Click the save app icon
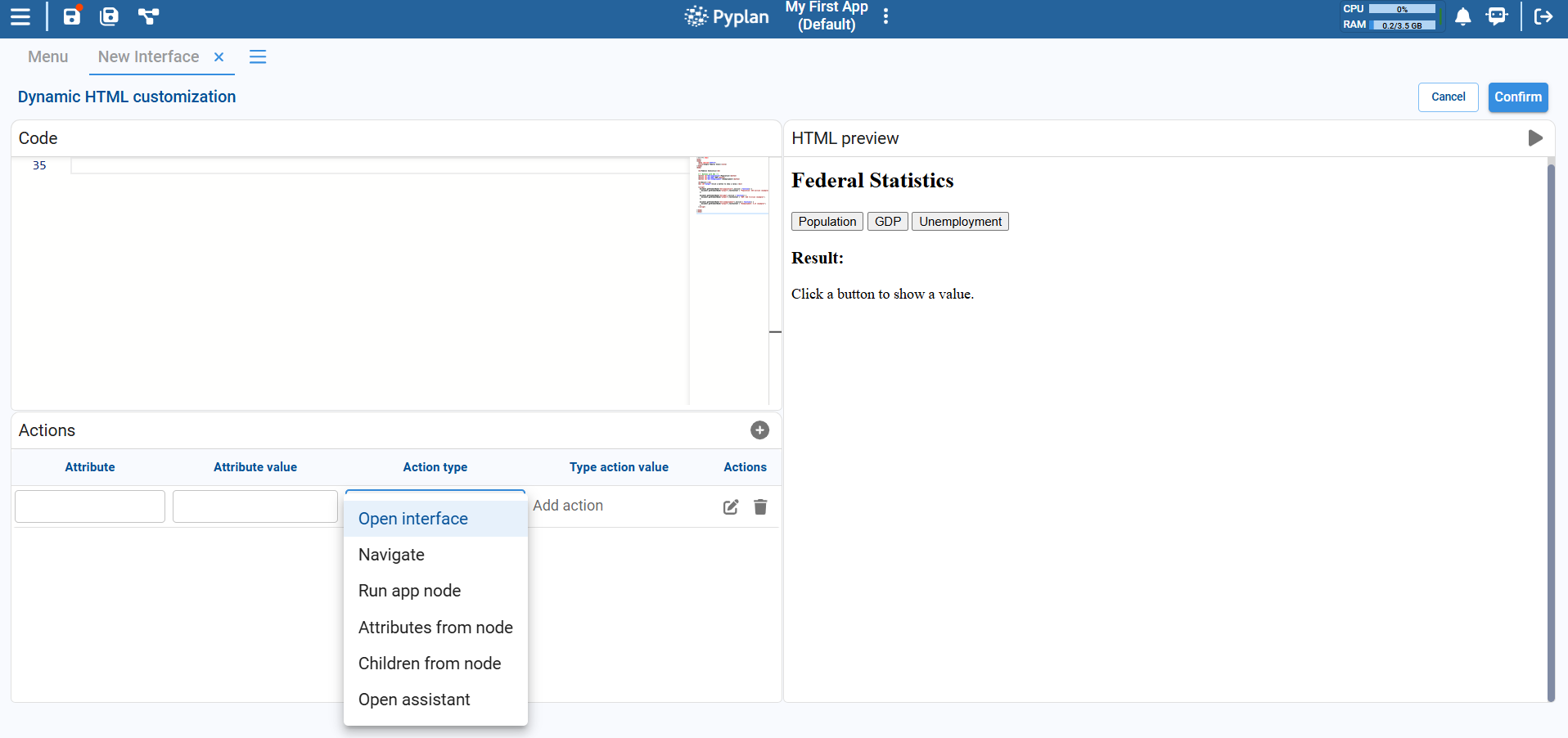This screenshot has width=1568, height=738. click(72, 16)
